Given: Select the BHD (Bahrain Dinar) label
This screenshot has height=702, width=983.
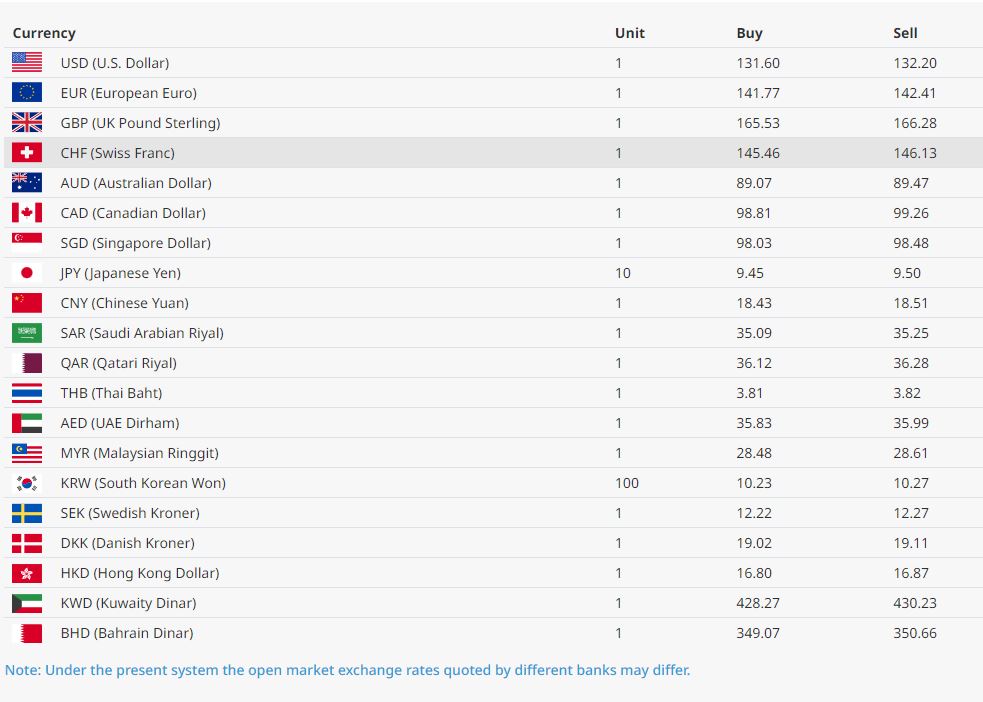Looking at the screenshot, I should tap(127, 633).
